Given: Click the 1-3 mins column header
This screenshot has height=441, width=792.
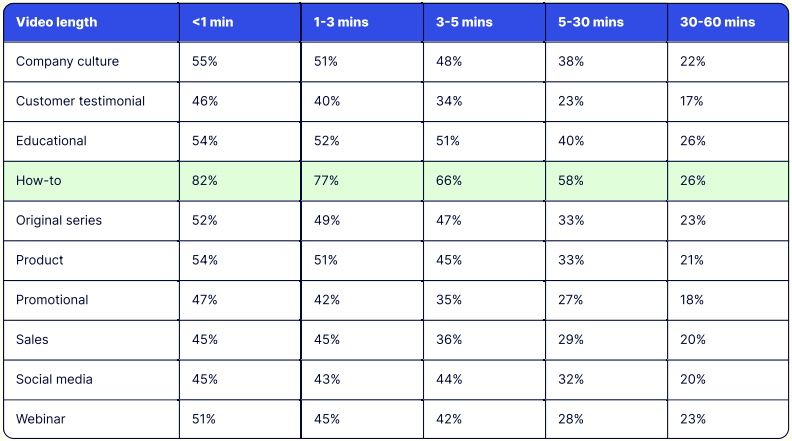Looking at the screenshot, I should [339, 22].
